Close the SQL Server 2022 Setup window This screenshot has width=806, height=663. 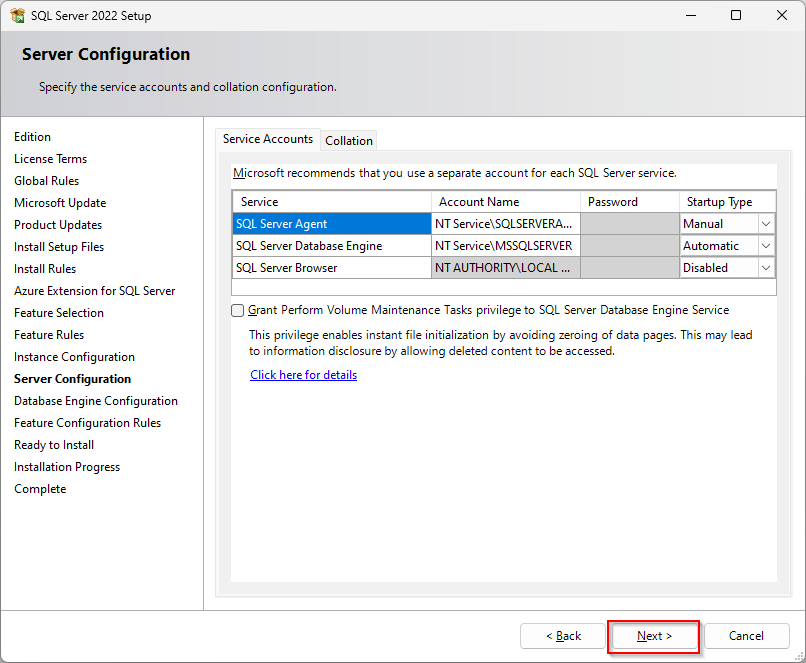click(782, 16)
